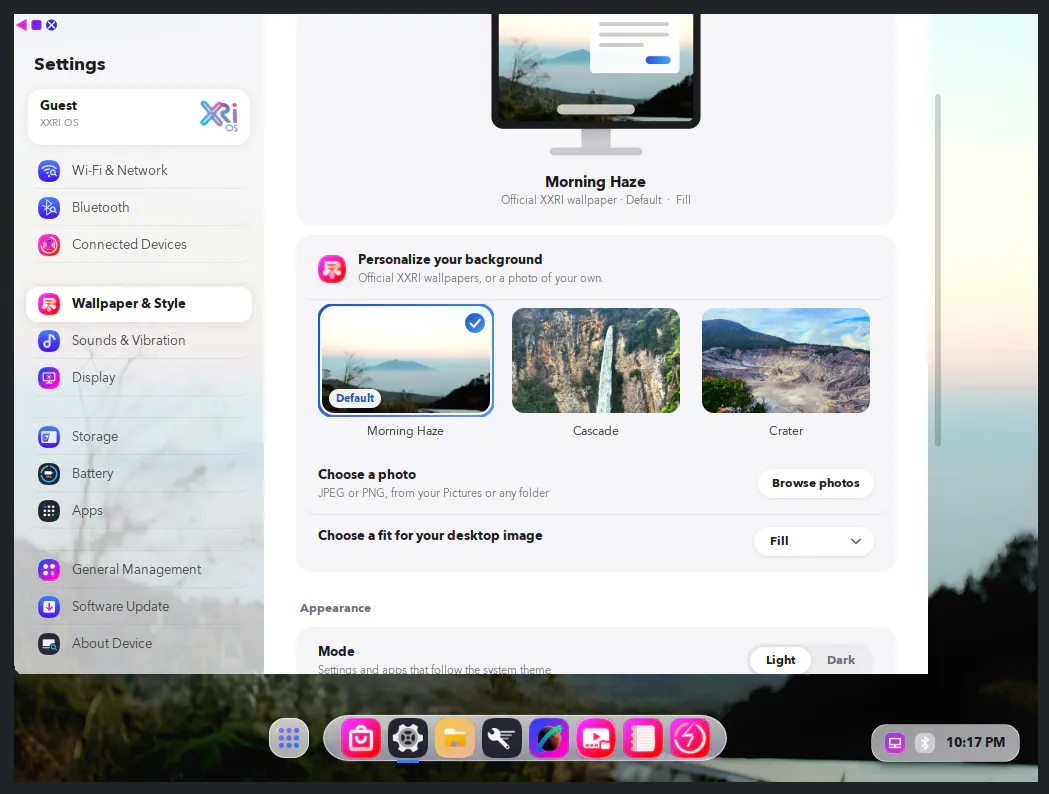Click the General Management icon
The width and height of the screenshot is (1049, 794).
(x=49, y=570)
